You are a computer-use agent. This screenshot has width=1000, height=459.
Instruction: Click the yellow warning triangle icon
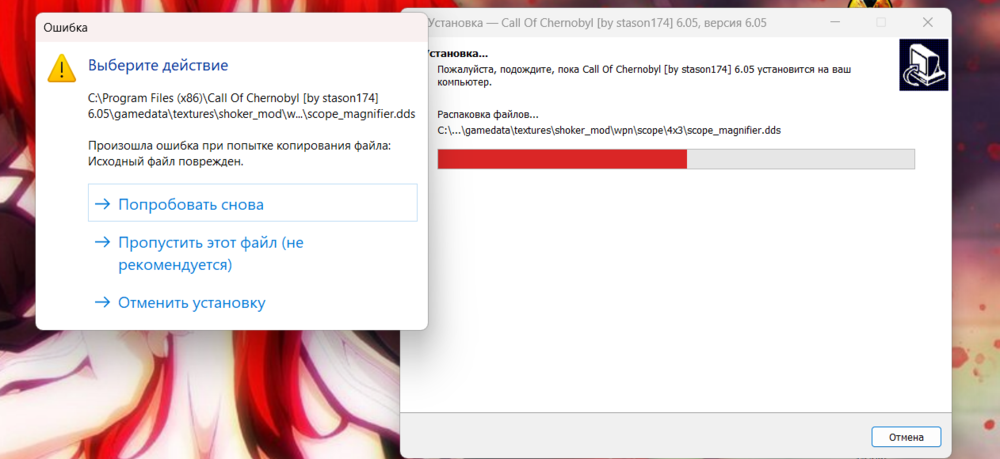pos(62,68)
